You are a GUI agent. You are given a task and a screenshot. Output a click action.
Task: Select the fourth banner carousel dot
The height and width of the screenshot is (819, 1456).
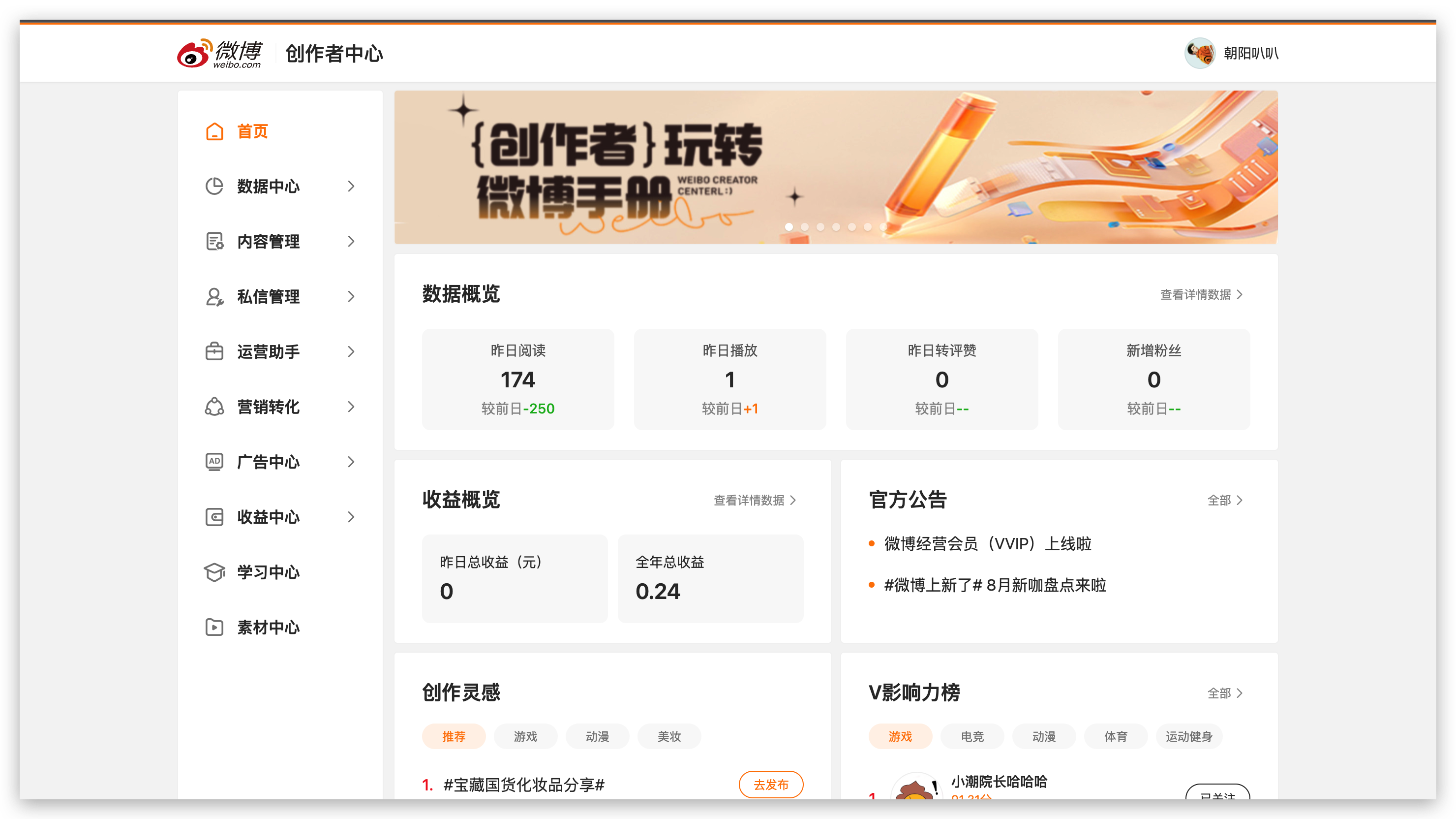tap(836, 227)
